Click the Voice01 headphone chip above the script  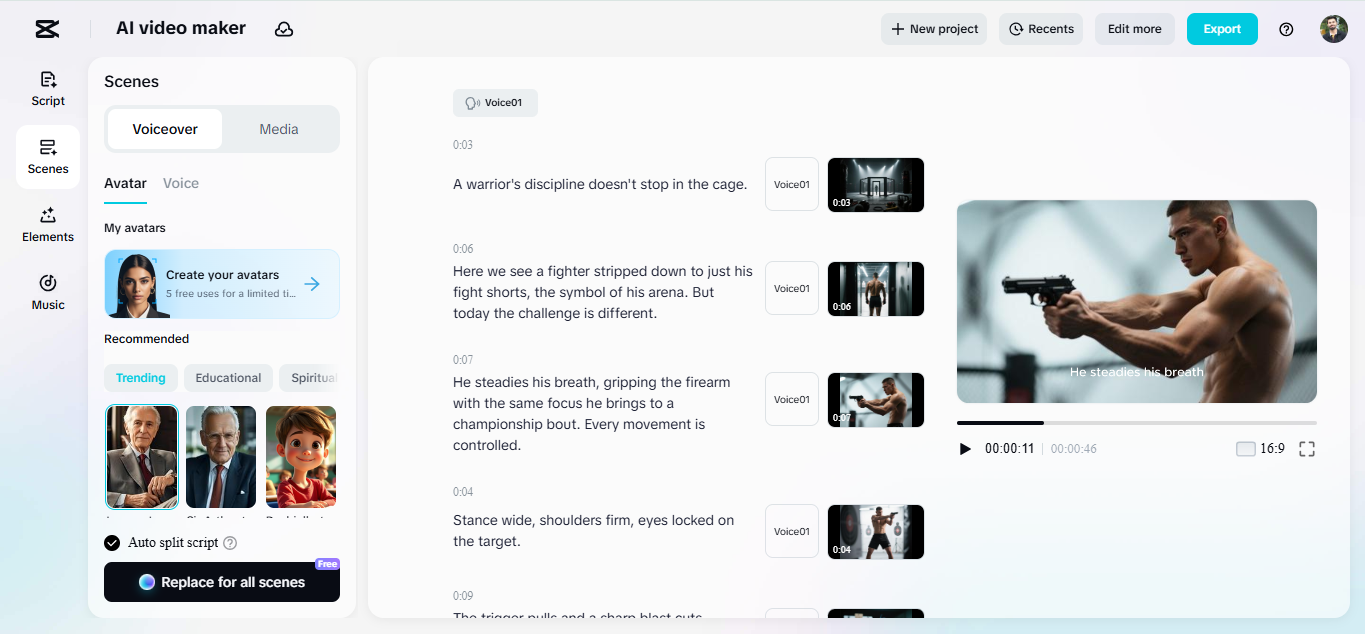pos(495,102)
